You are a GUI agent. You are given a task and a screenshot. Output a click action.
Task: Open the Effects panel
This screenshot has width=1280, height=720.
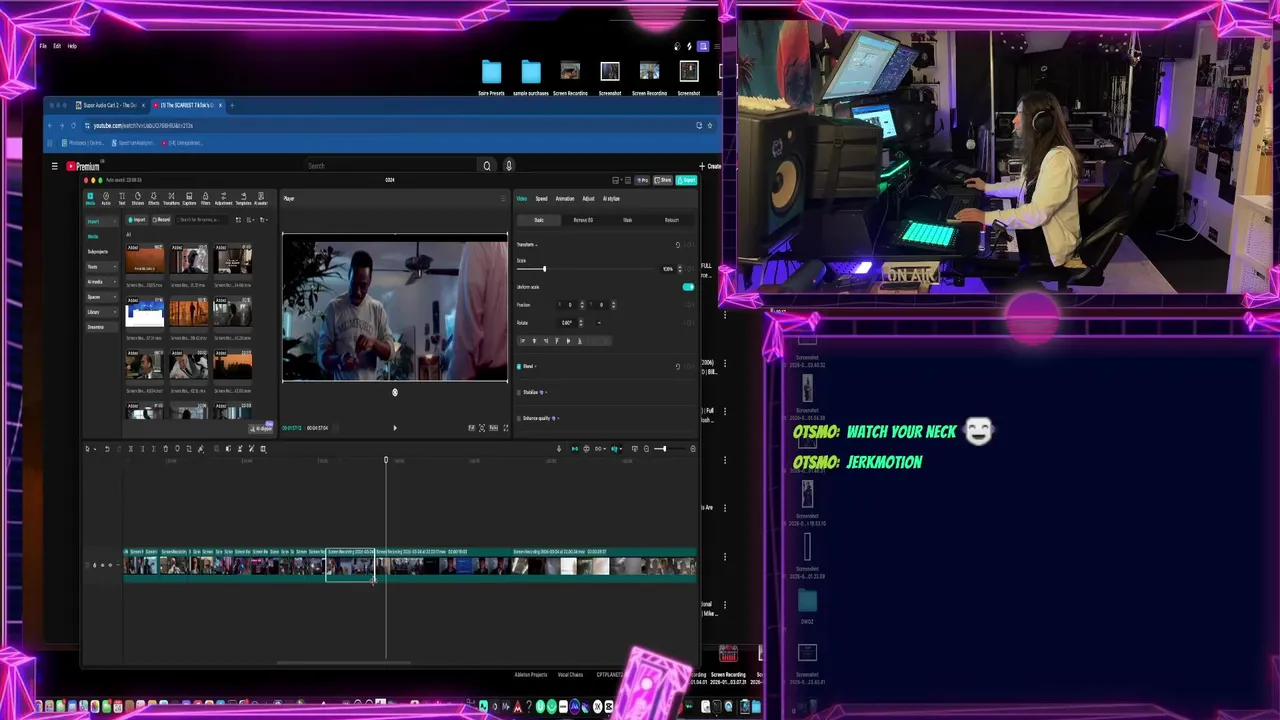(x=154, y=199)
